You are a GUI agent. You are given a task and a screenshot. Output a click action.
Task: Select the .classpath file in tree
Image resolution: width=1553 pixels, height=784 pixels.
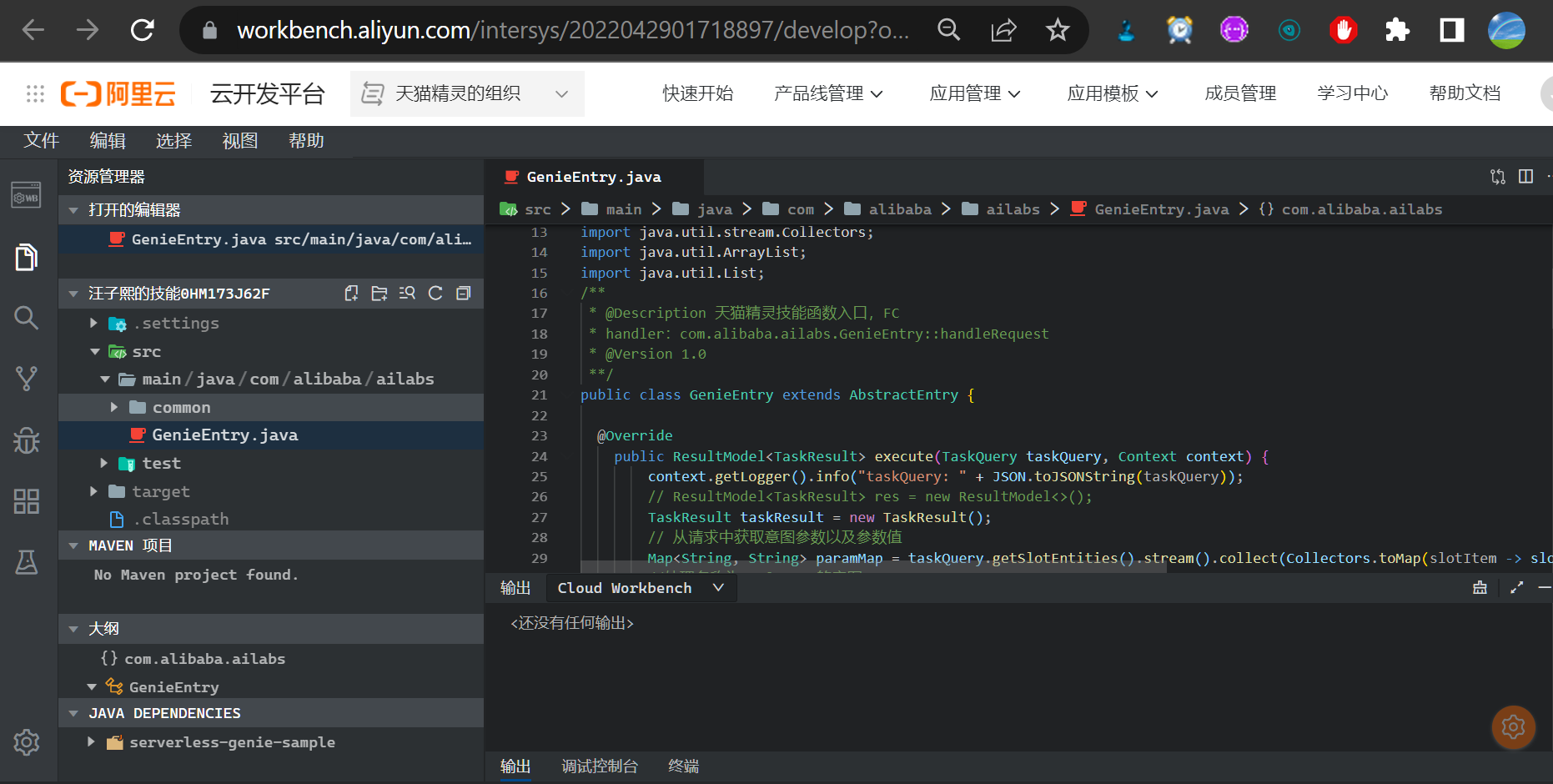click(x=181, y=520)
